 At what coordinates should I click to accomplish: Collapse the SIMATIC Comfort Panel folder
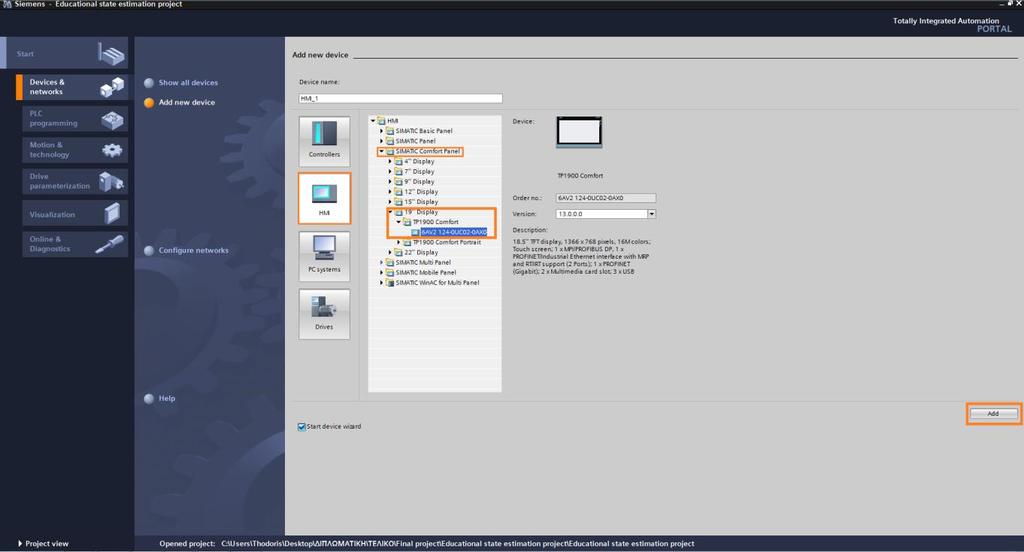[x=381, y=151]
